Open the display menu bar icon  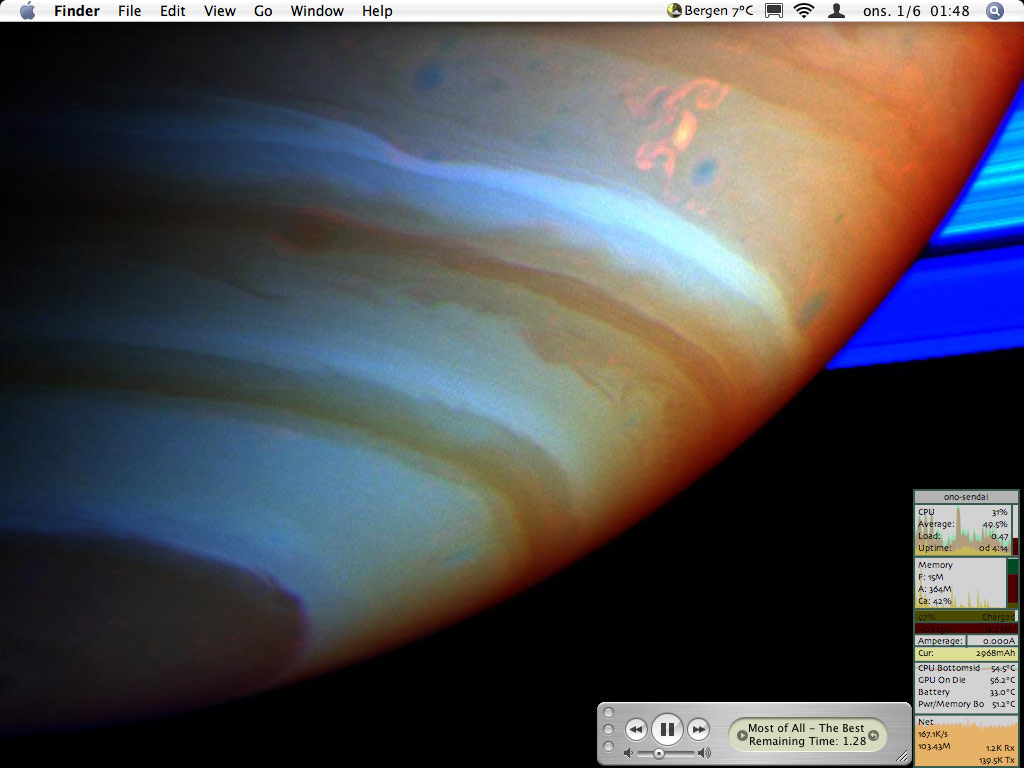774,10
